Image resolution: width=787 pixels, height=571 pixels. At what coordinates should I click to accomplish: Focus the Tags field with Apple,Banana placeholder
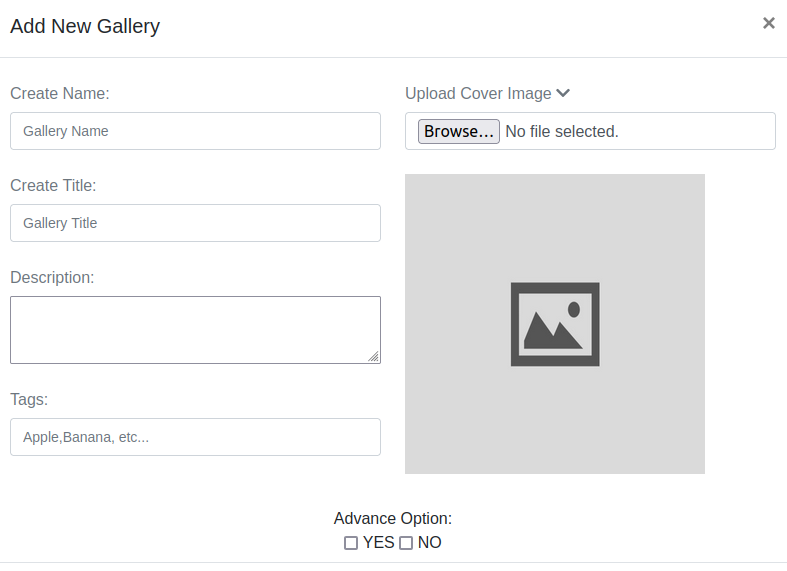195,437
